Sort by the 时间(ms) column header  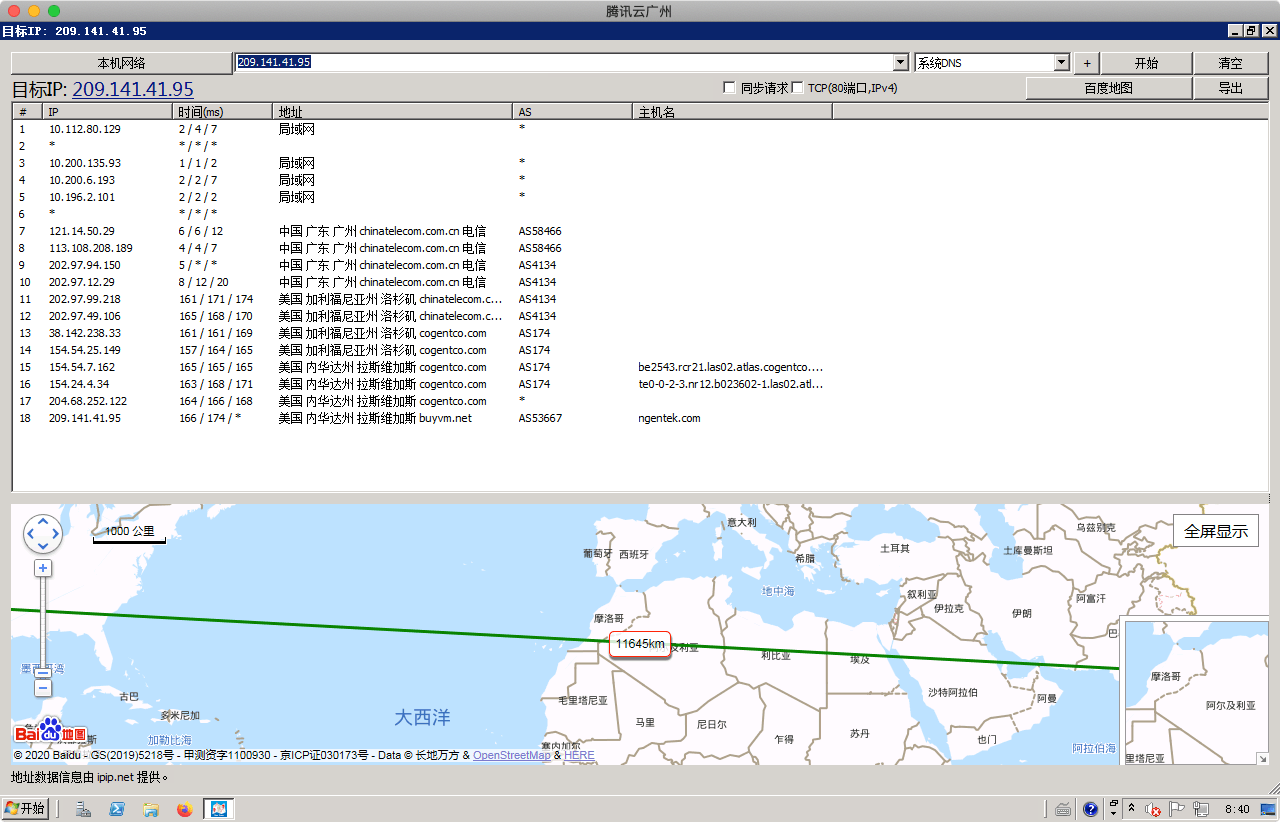223,111
